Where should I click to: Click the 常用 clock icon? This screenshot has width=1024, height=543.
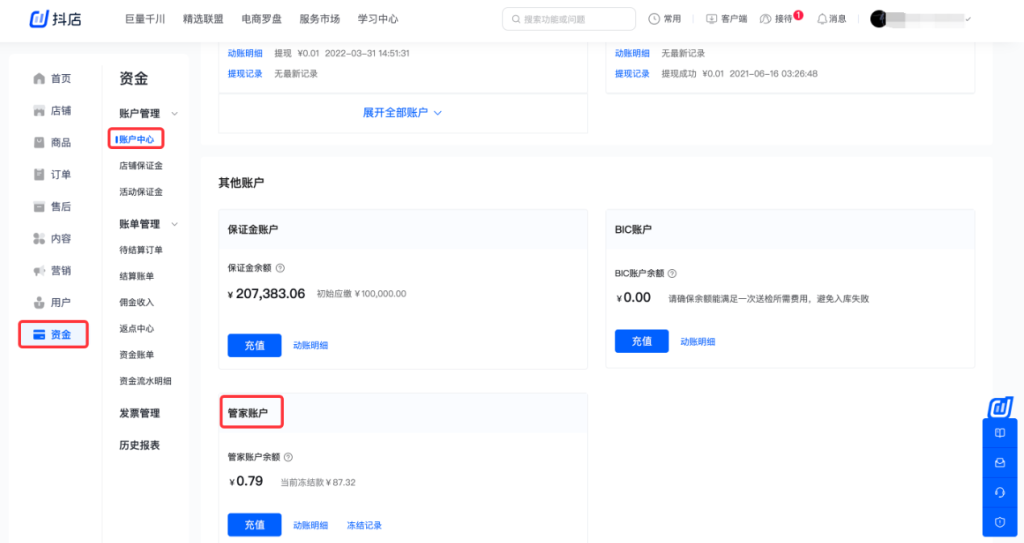(x=655, y=19)
